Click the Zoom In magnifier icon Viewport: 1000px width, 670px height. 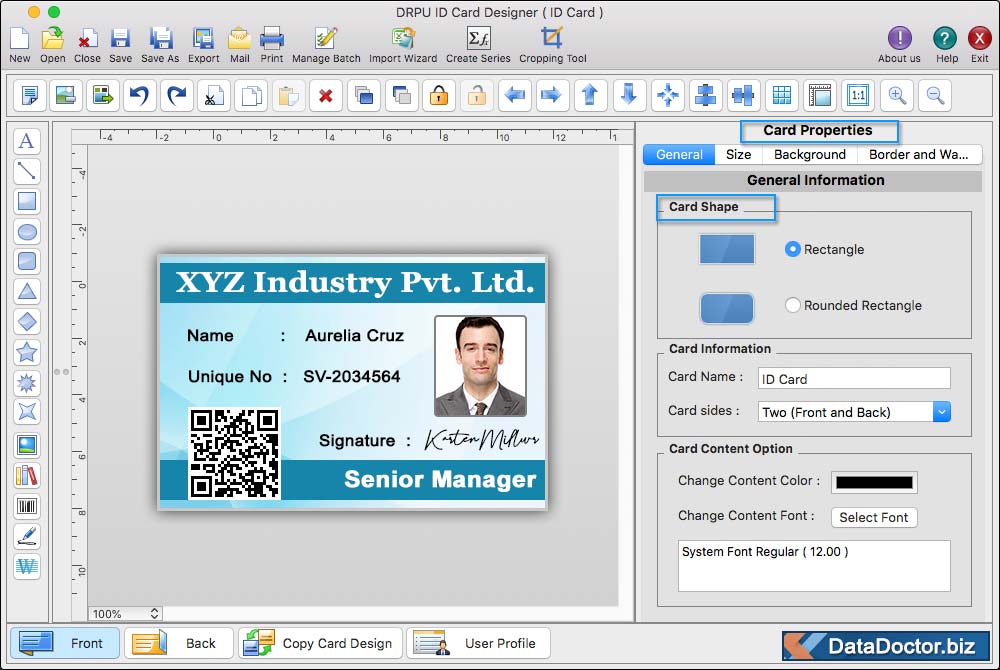(897, 96)
